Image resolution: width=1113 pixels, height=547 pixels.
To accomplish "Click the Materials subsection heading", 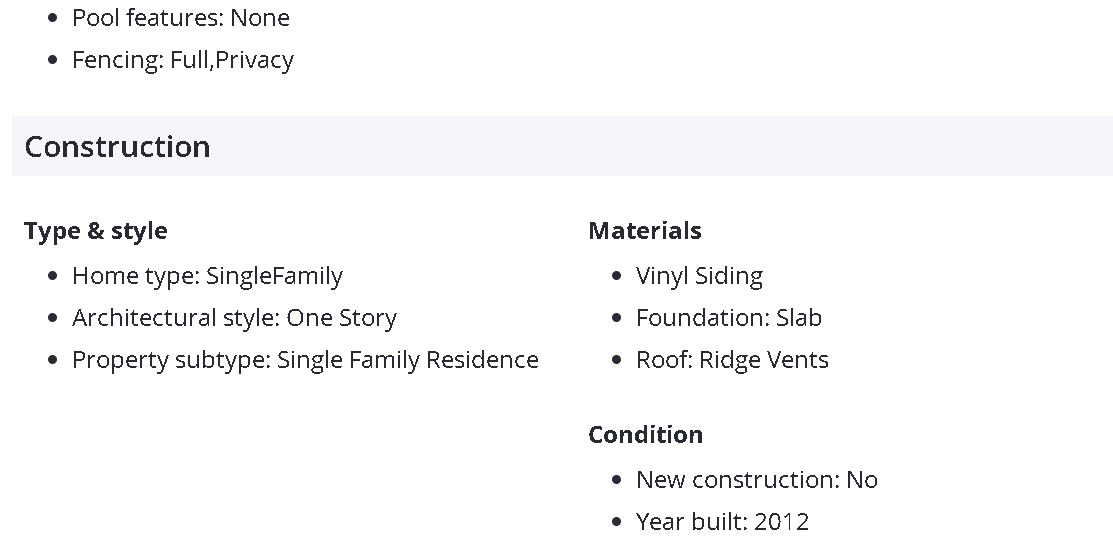I will pos(645,231).
